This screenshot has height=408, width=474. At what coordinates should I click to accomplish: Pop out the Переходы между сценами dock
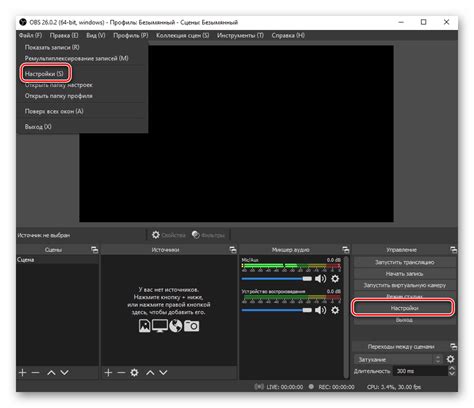coord(453,347)
